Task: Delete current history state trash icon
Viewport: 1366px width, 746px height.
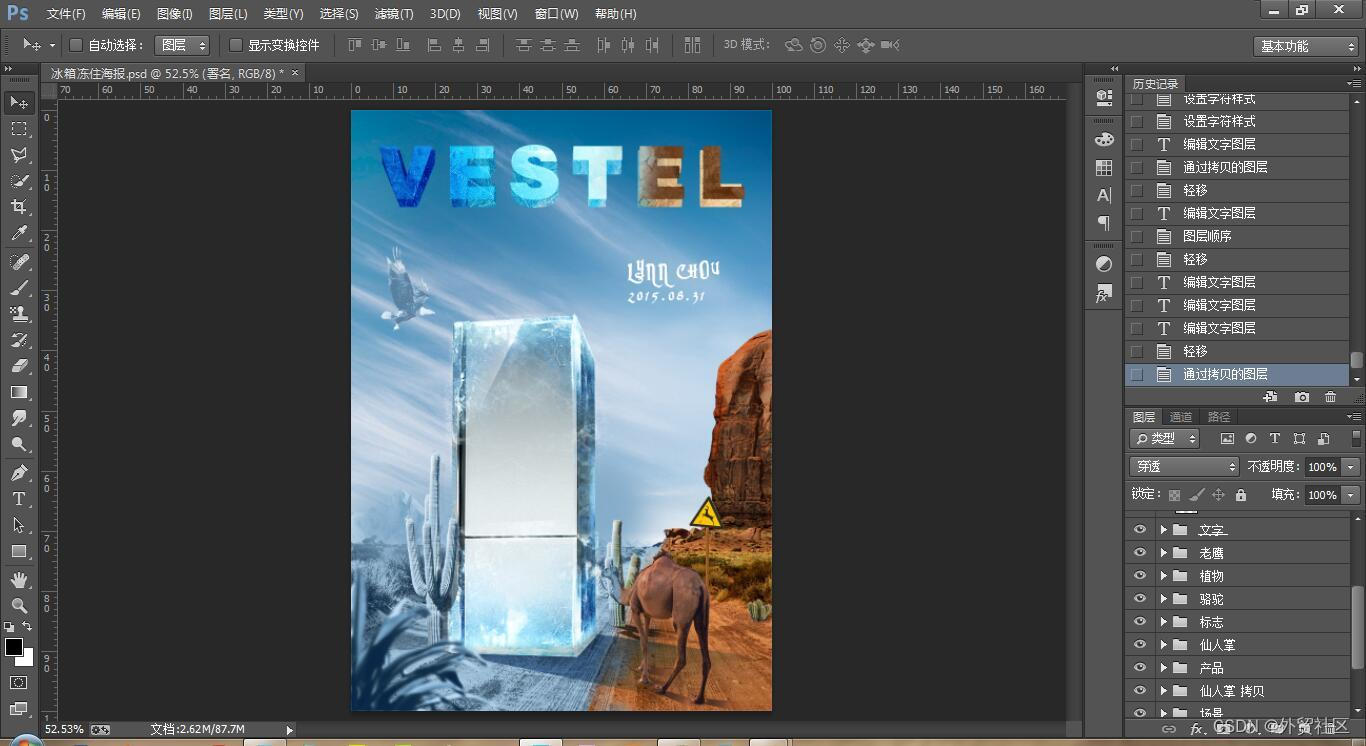Action: 1330,397
